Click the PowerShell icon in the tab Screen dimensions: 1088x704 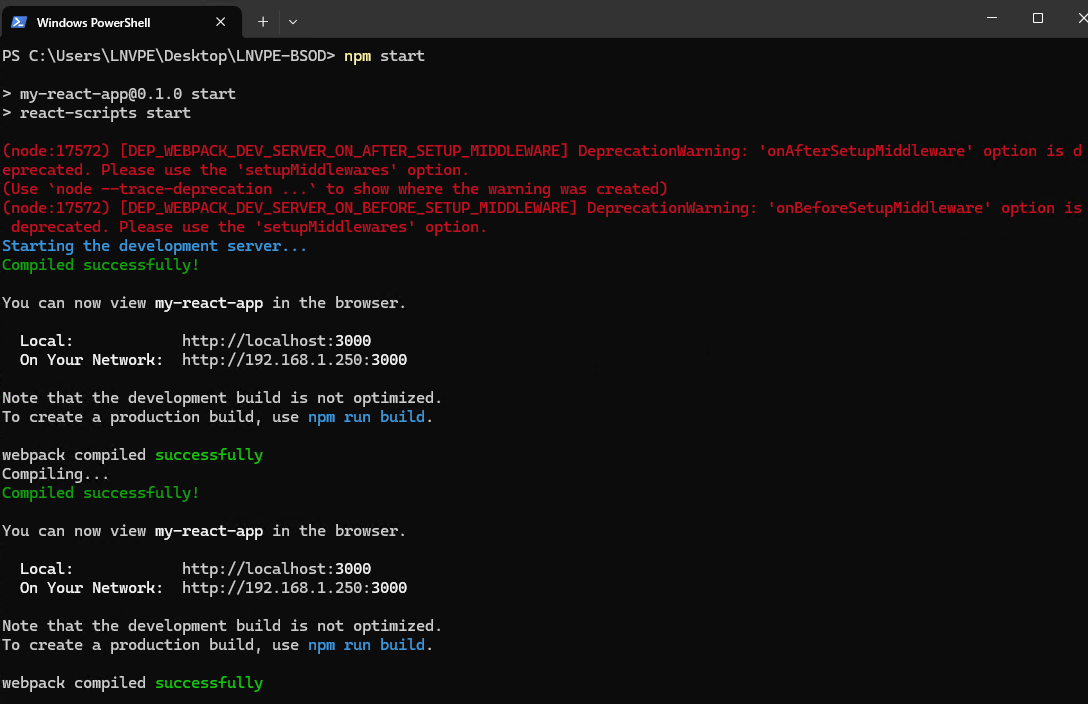19,21
